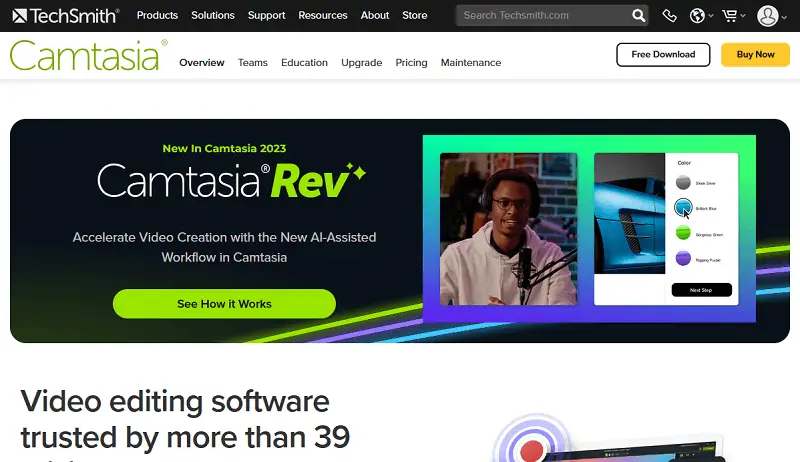The image size is (800, 462).
Task: Click the user account avatar icon
Action: (x=767, y=16)
